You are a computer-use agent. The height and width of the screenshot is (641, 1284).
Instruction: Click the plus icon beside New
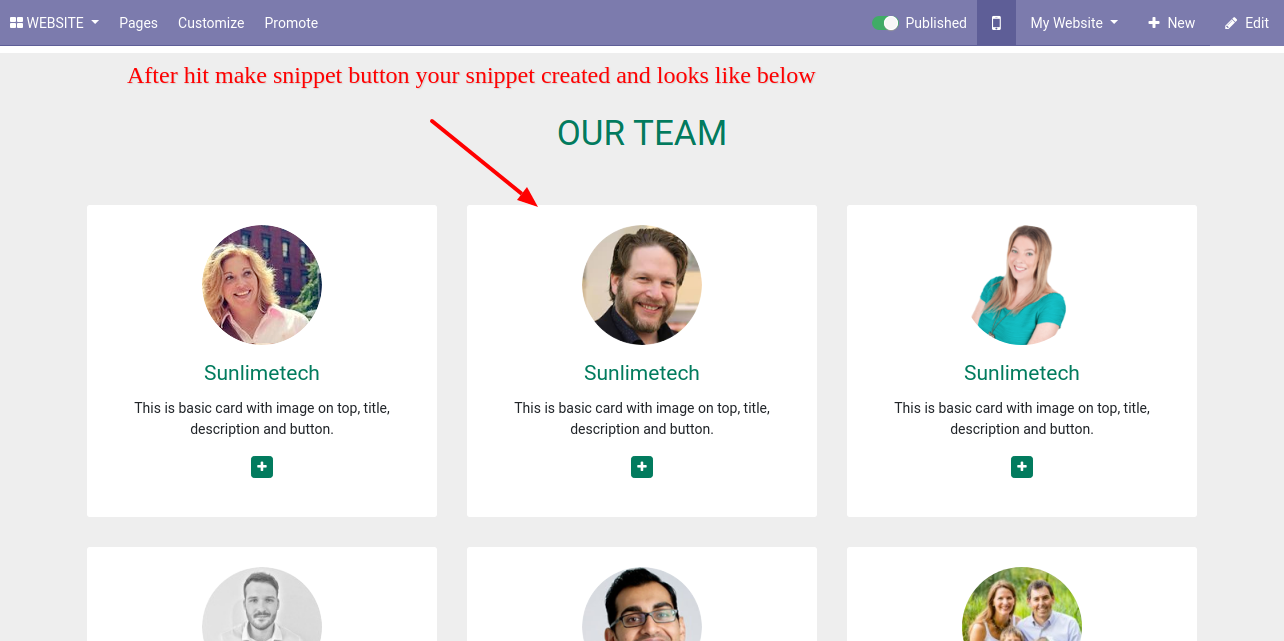[x=1154, y=23]
